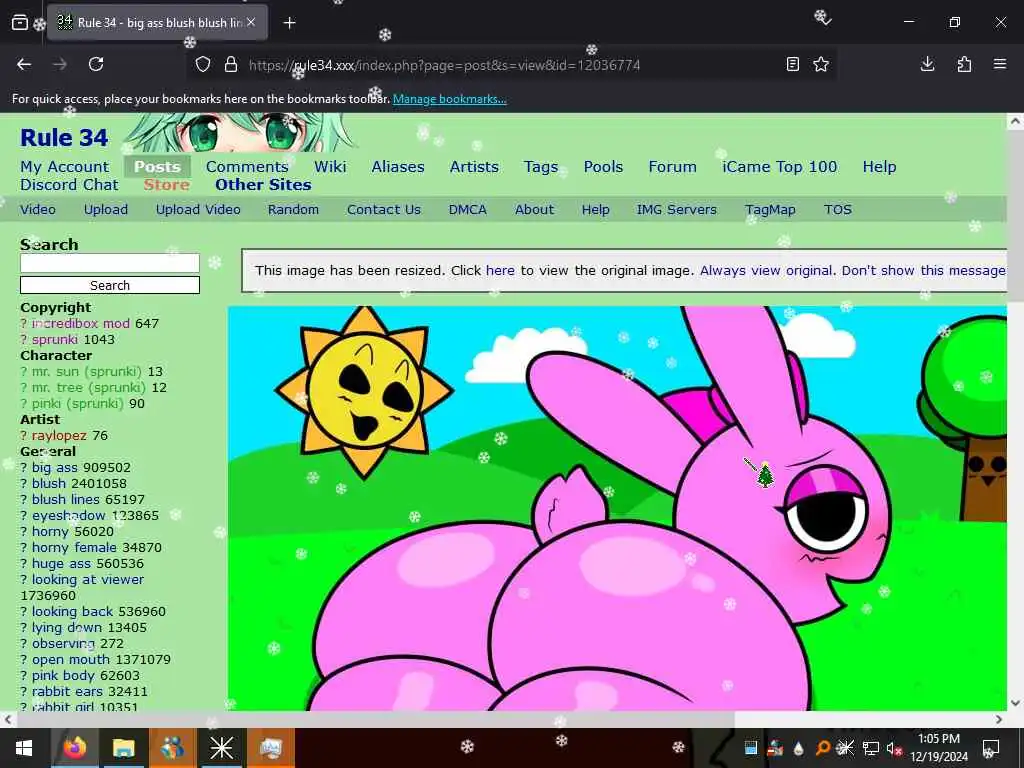This screenshot has height=768, width=1024.
Task: Open Aliases in the navigation
Action: 398,167
